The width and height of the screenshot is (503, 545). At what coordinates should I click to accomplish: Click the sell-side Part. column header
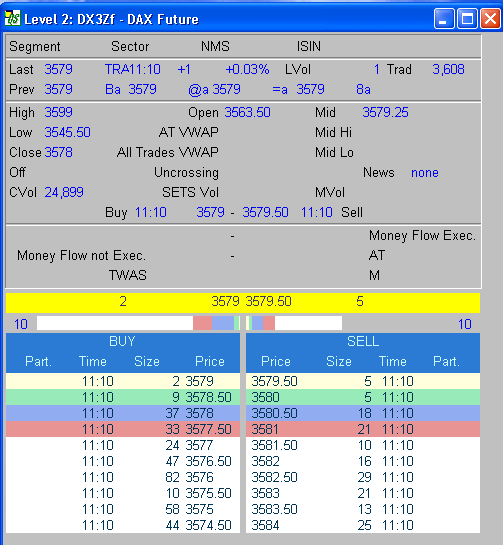(446, 361)
